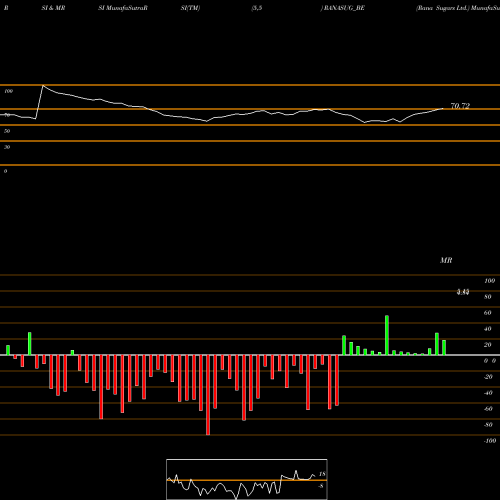Click the first green bar on the left

tap(8, 350)
